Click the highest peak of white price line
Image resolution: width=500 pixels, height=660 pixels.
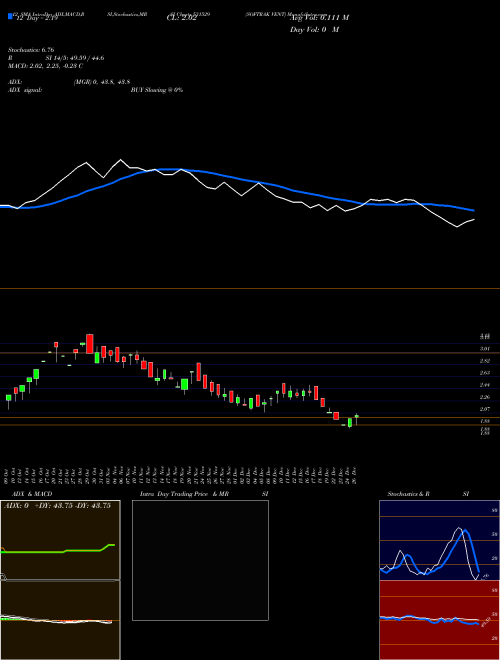121,160
